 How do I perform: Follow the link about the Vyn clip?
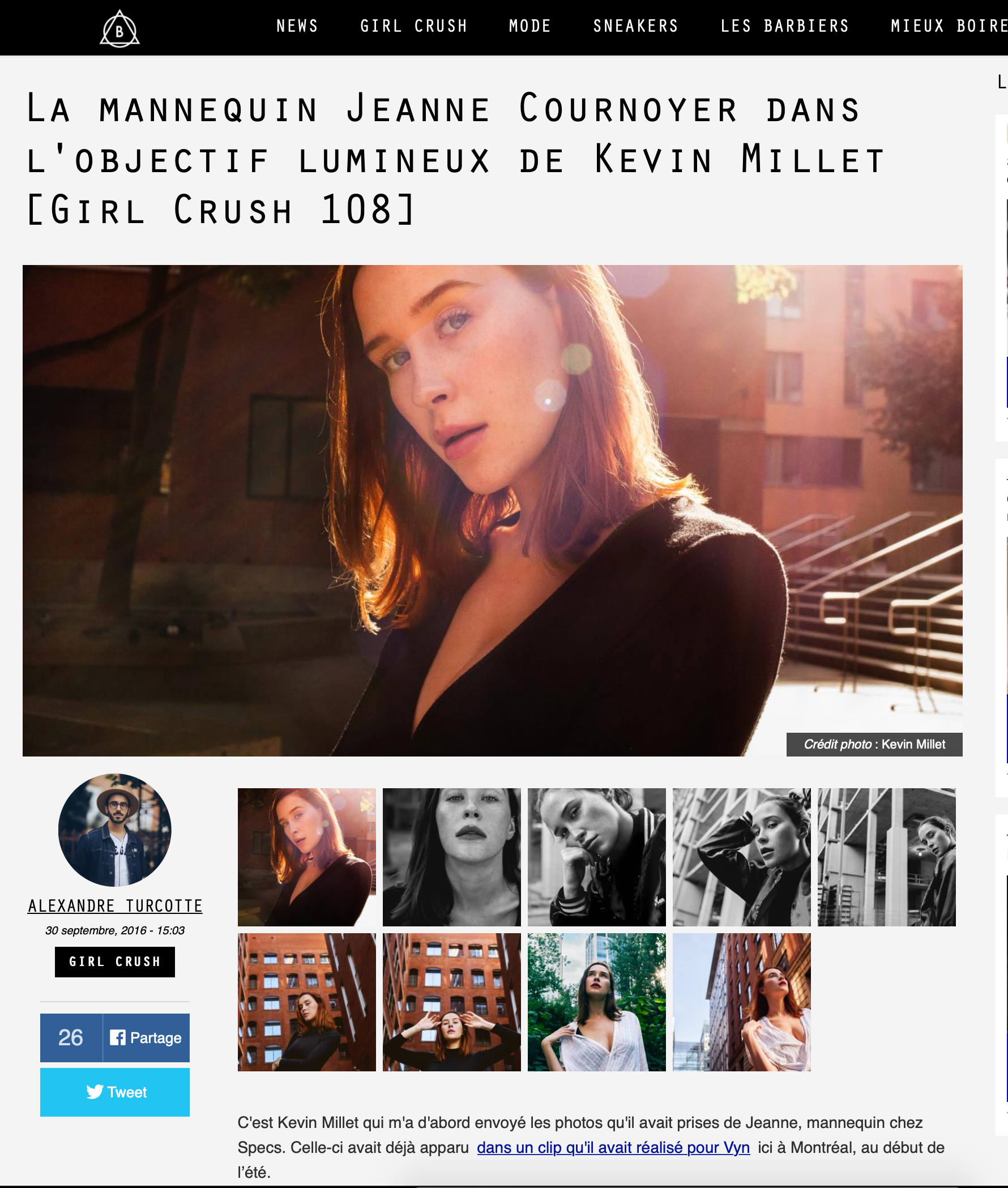point(613,1147)
